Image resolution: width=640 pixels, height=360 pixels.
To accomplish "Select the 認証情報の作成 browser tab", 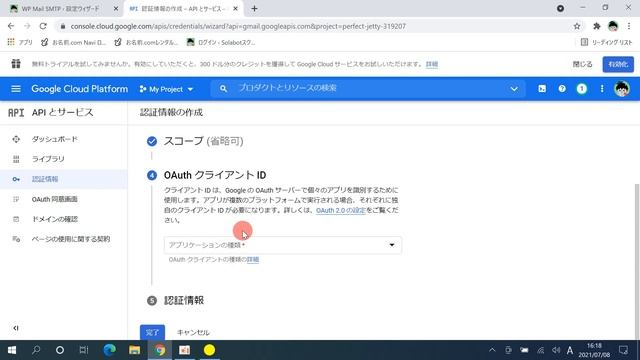I will coord(183,9).
